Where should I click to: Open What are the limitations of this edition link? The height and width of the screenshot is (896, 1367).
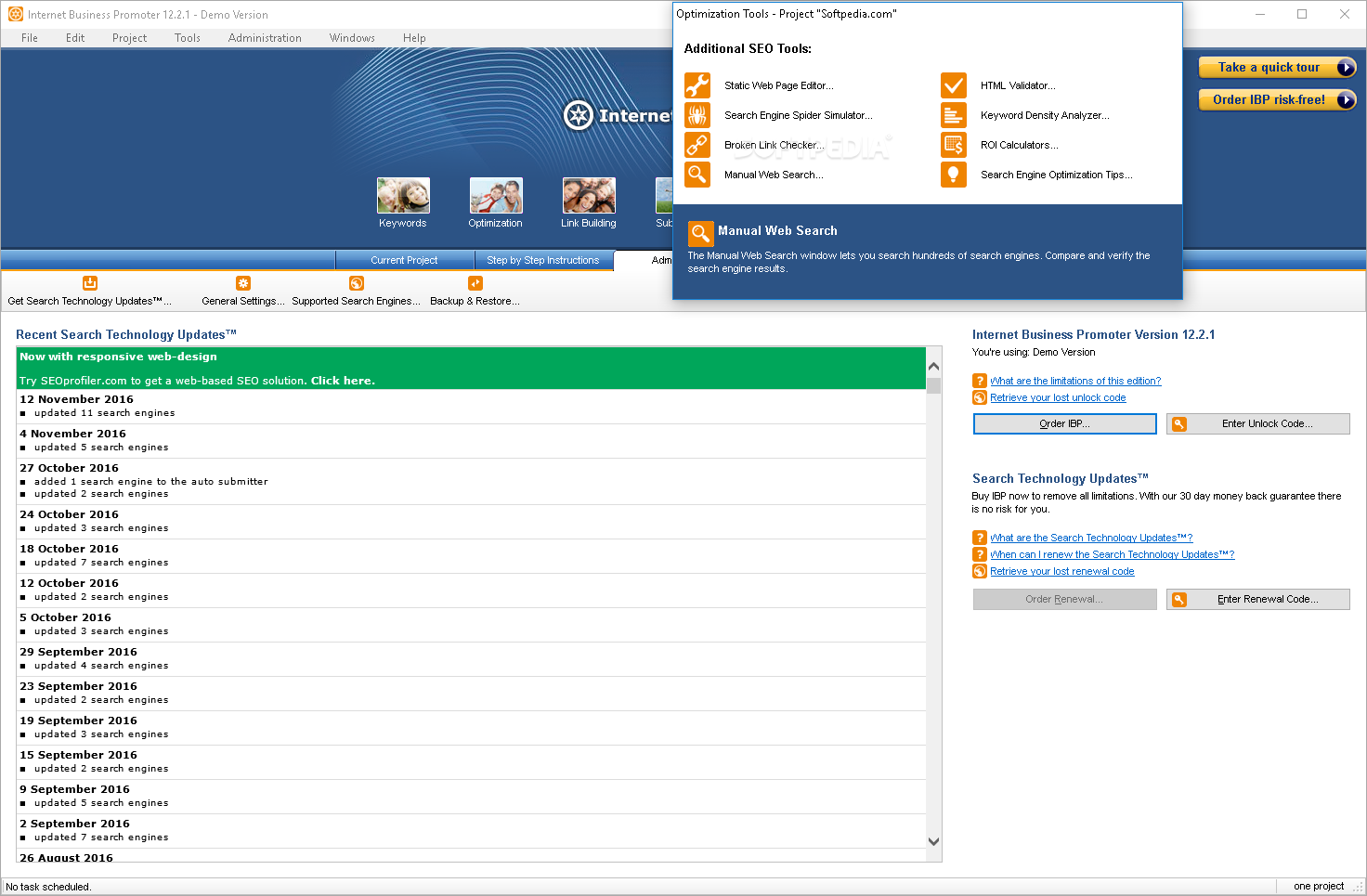point(1075,381)
